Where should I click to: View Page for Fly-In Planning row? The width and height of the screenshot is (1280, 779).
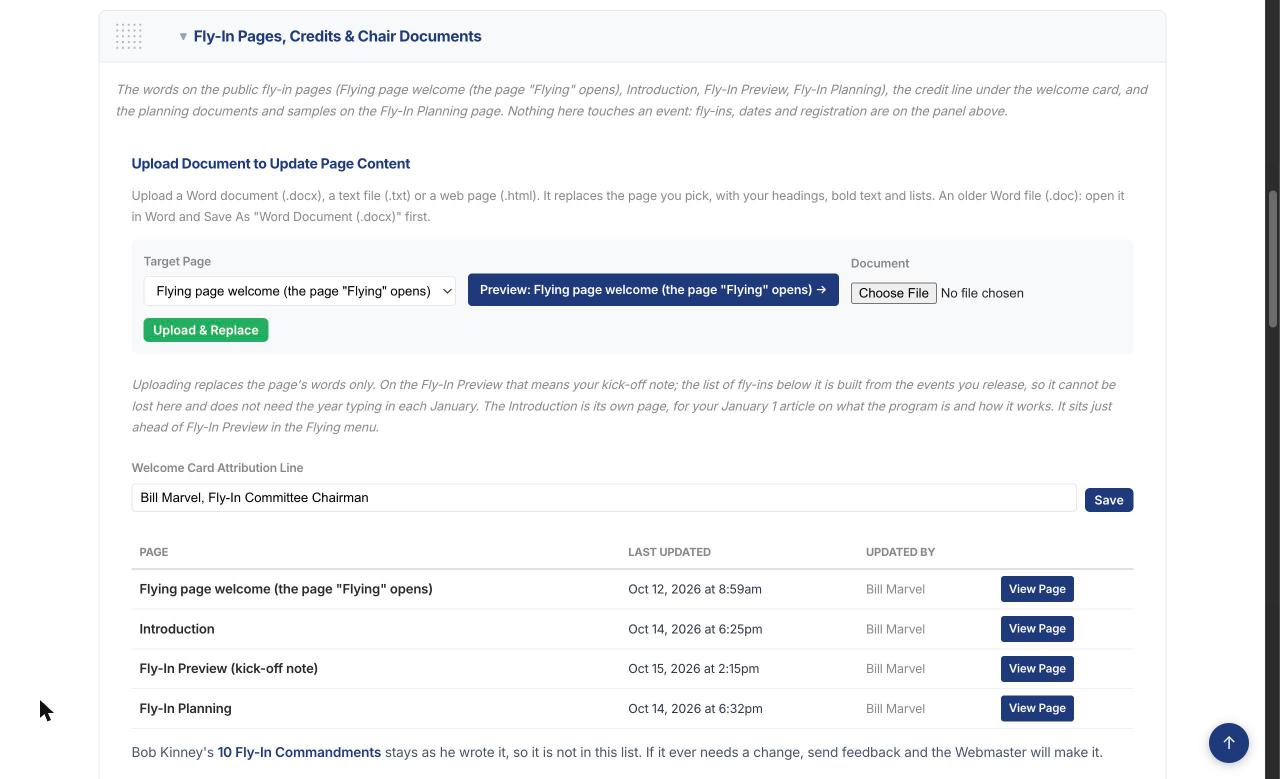(x=1037, y=709)
